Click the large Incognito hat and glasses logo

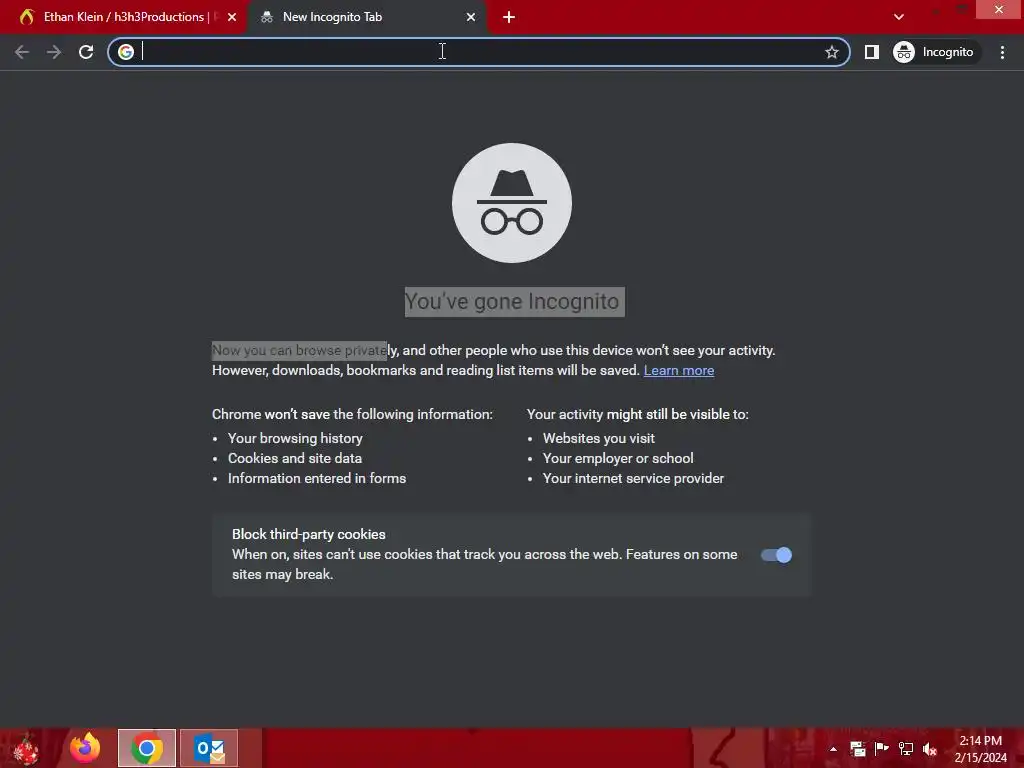tap(512, 203)
